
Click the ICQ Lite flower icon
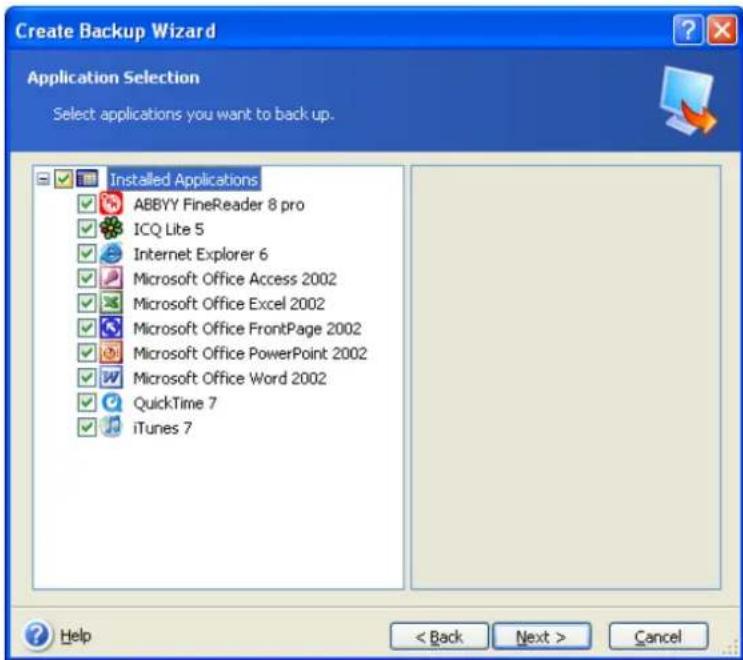click(111, 228)
